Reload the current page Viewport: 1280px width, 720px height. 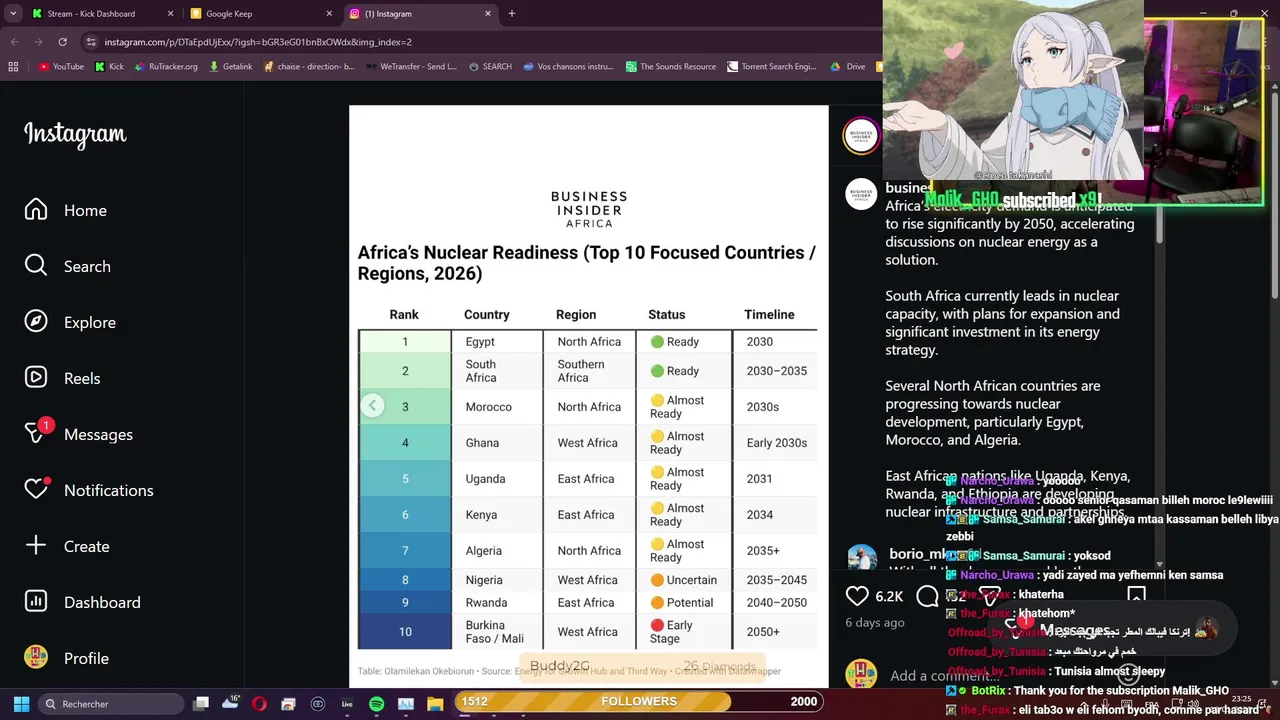[x=62, y=42]
